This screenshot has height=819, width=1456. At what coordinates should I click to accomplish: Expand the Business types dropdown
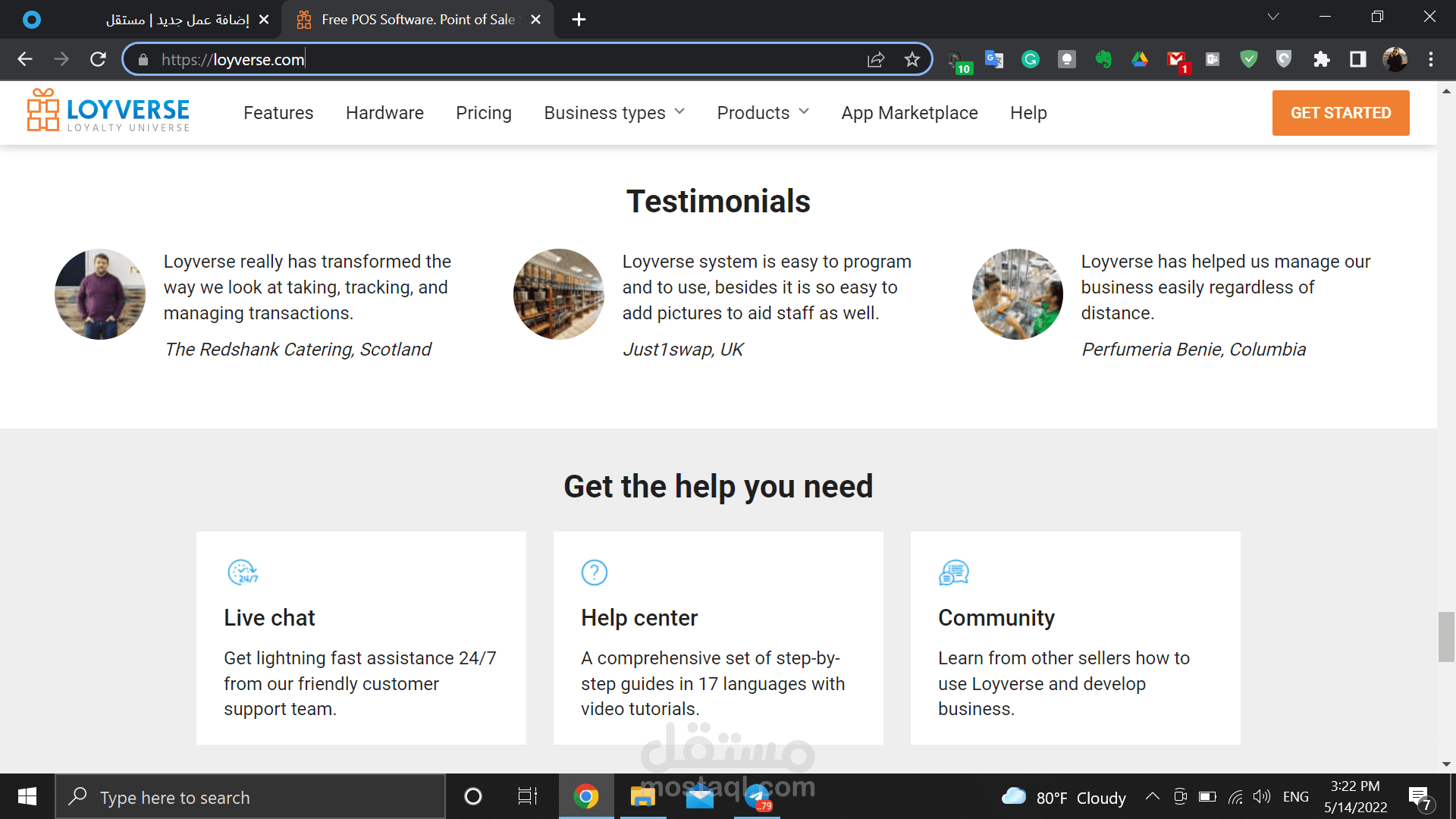[614, 113]
